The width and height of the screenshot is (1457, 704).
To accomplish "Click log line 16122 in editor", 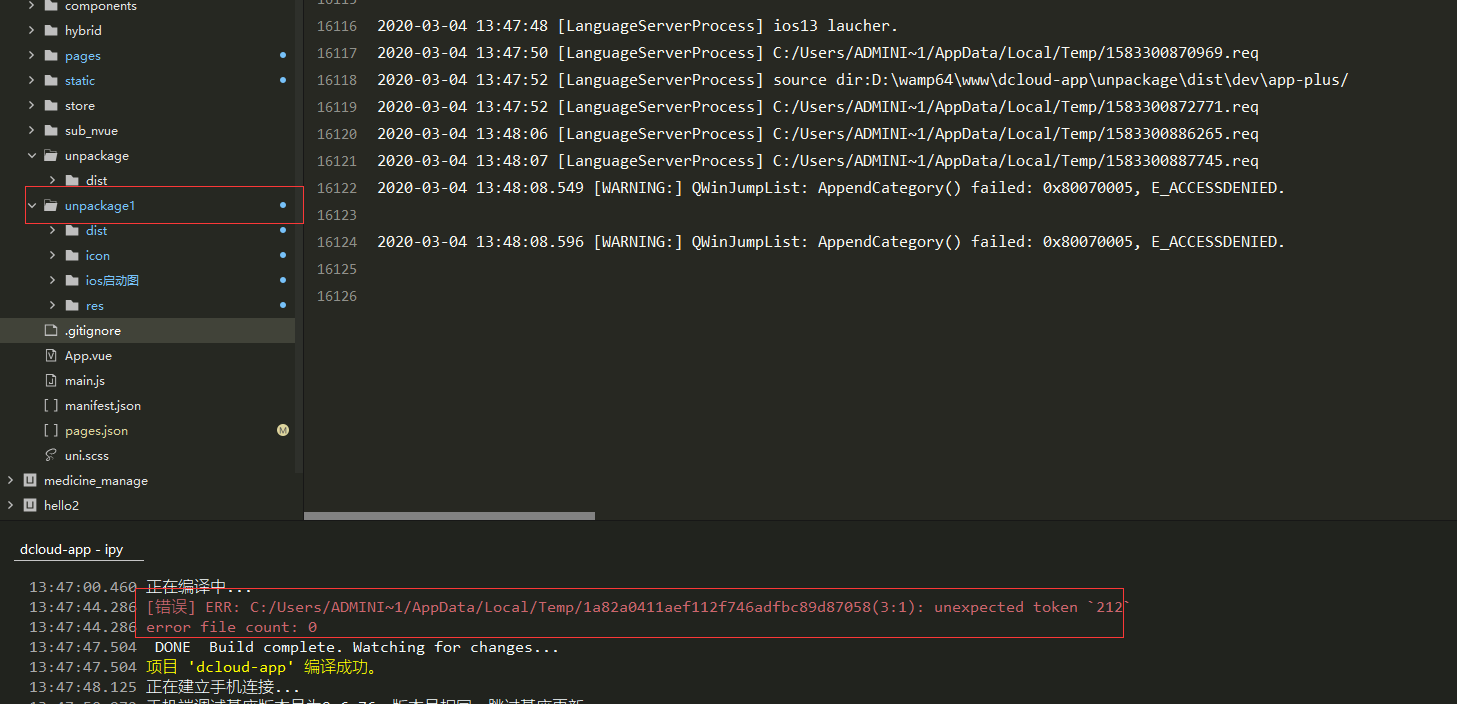I will (x=830, y=188).
